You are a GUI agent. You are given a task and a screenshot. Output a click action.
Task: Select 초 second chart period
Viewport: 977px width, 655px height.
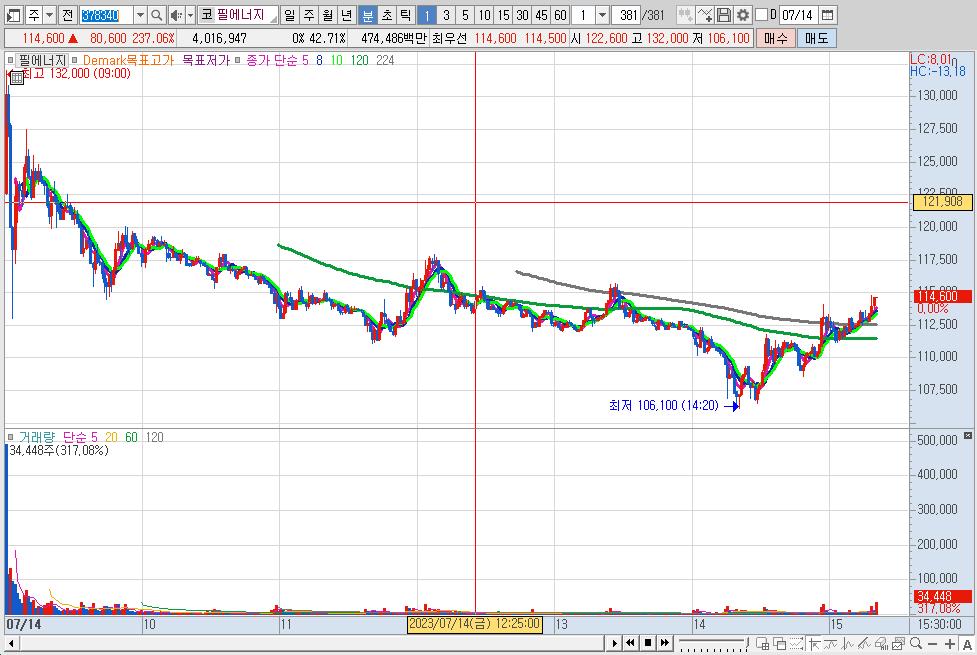[387, 15]
